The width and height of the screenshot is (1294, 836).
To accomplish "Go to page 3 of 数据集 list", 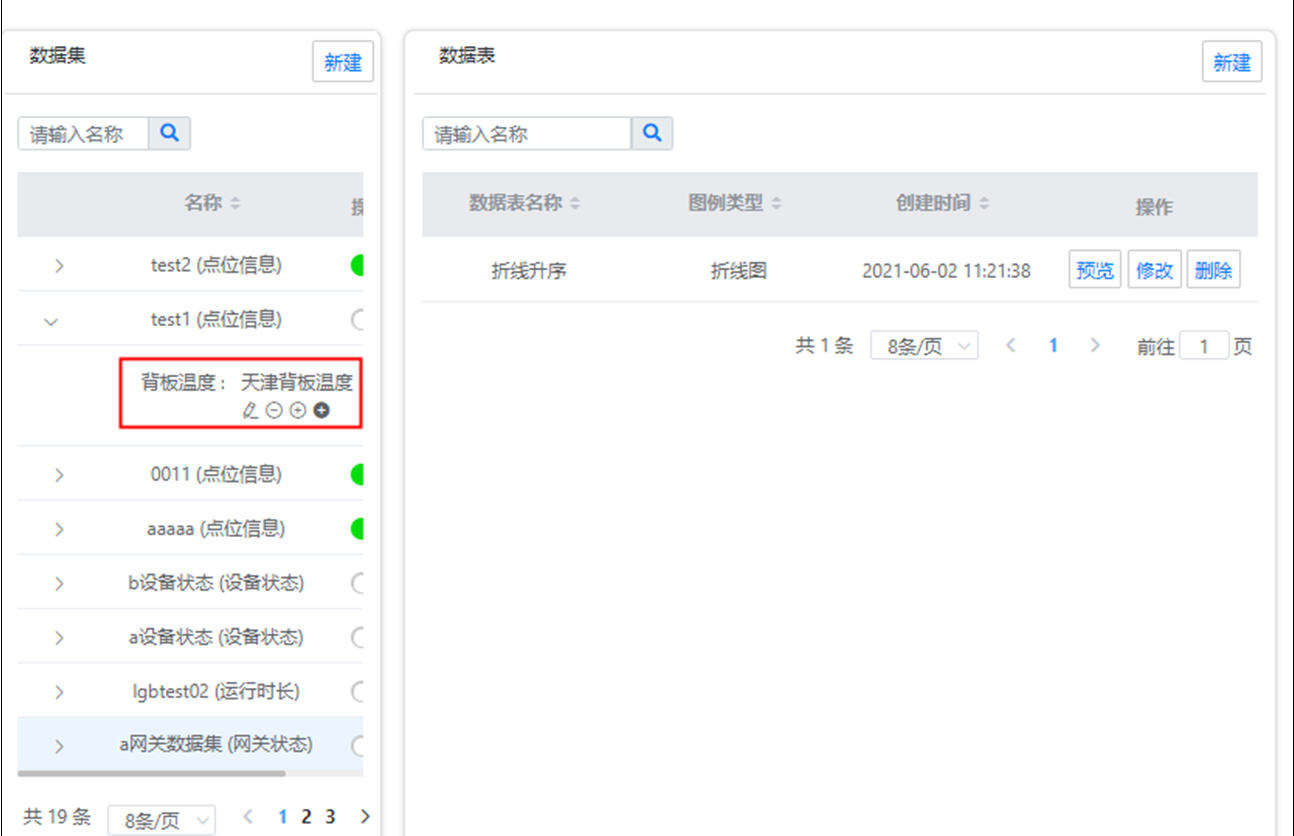I will 330,817.
